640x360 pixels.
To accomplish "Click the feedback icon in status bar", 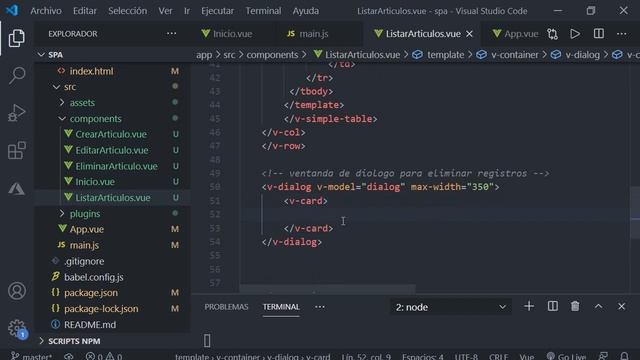I will [x=603, y=356].
